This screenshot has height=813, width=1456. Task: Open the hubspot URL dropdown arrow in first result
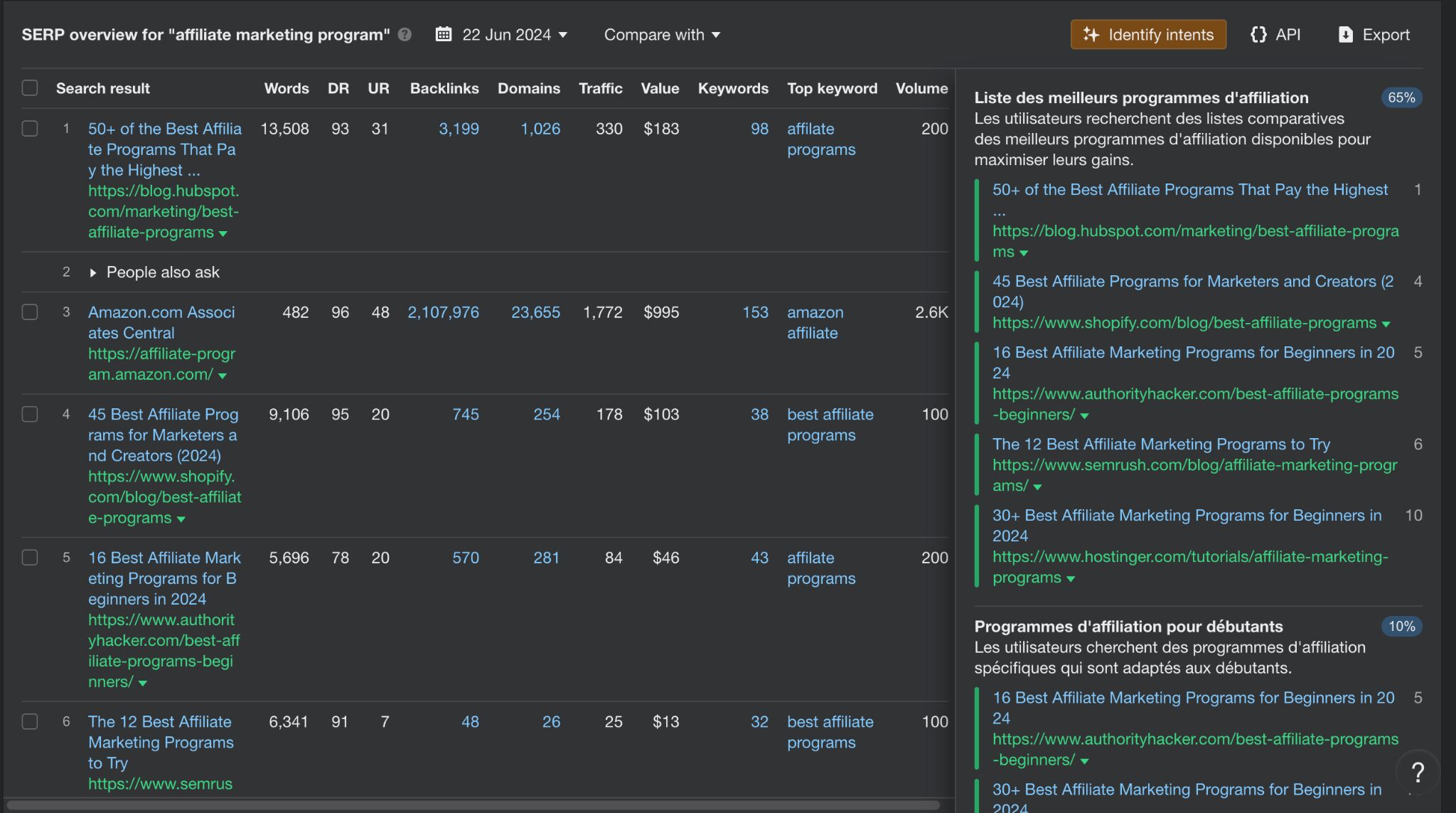[223, 233]
